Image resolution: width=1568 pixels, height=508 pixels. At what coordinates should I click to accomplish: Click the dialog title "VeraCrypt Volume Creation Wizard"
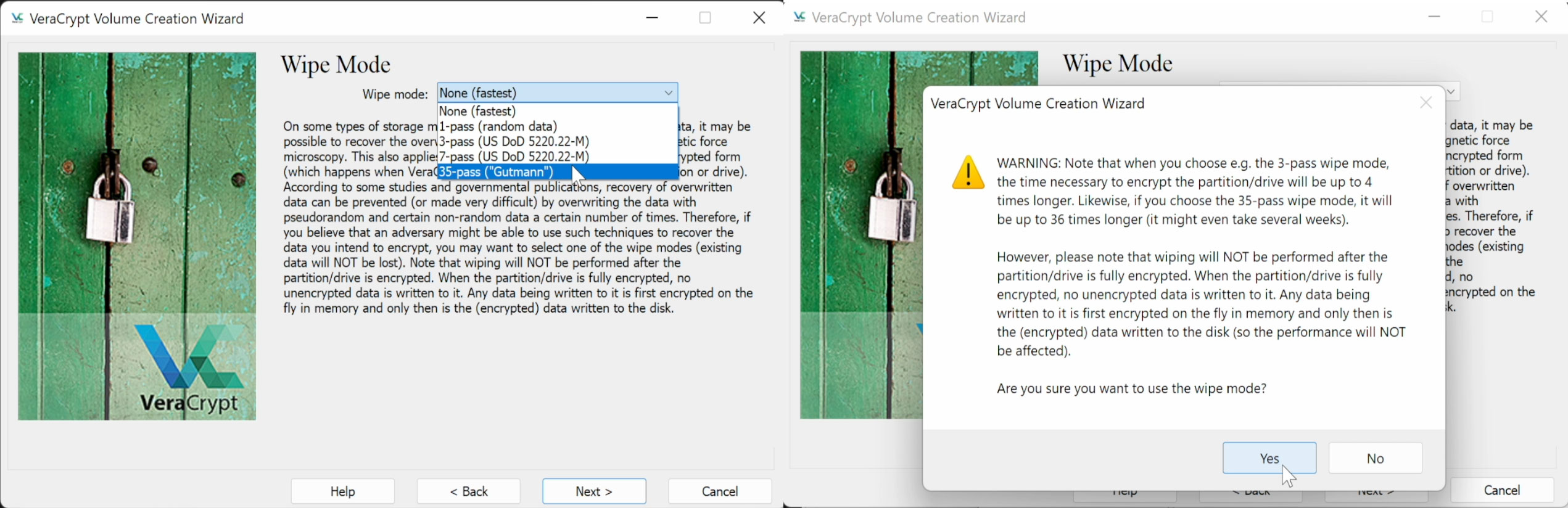1037,104
